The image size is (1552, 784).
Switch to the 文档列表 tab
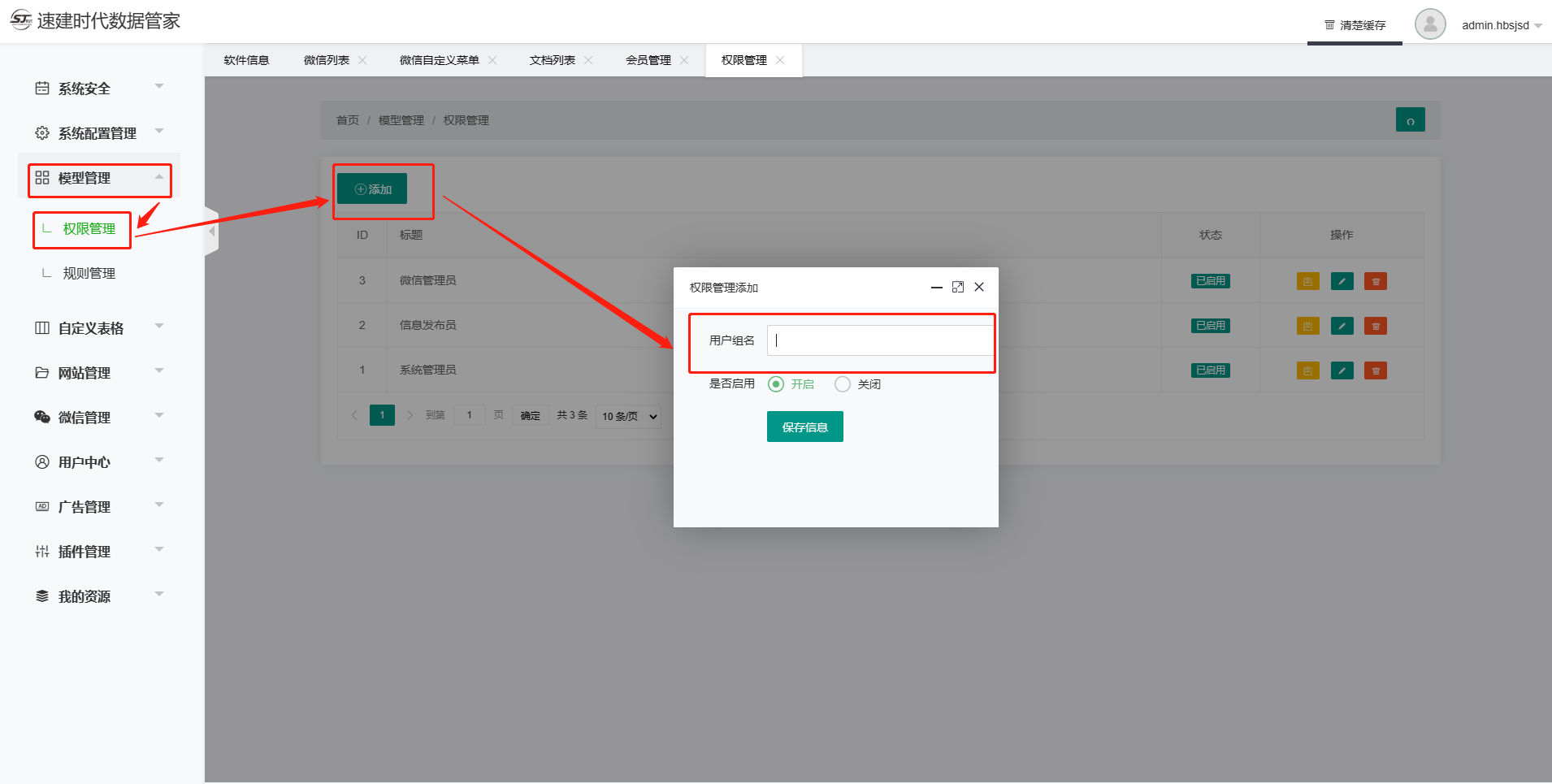(553, 60)
